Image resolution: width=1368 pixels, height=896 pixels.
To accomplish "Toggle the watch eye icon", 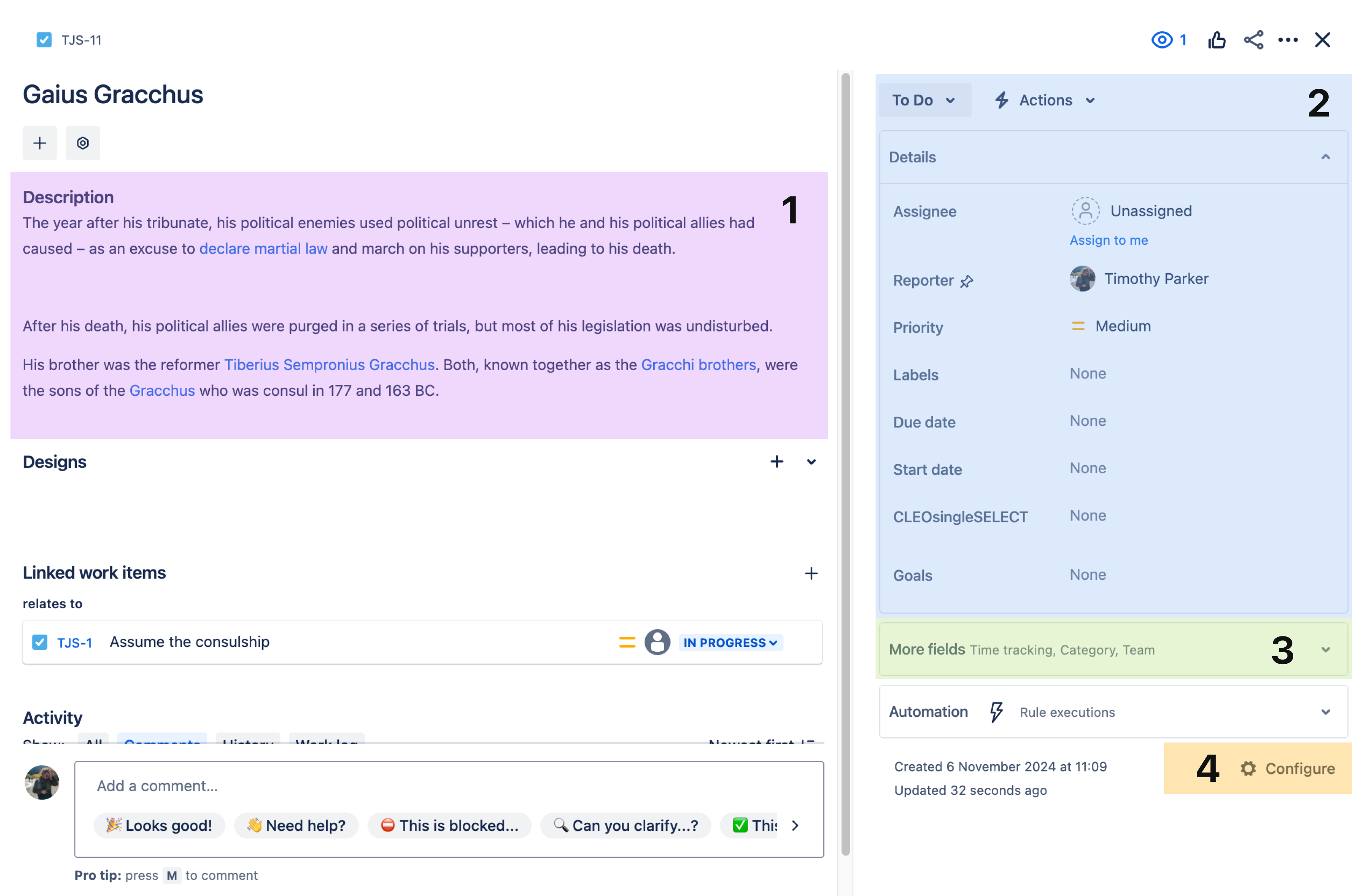I will [x=1162, y=40].
